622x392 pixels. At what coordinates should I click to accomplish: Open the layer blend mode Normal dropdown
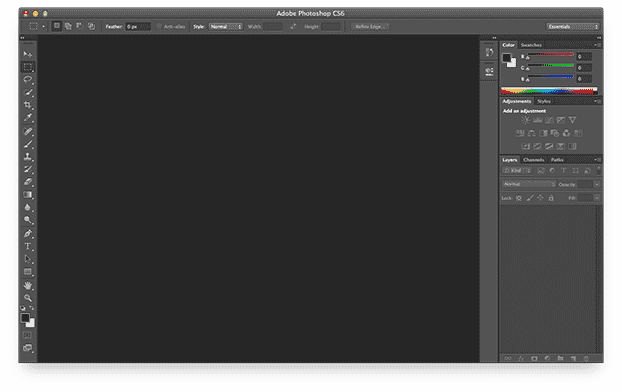[529, 184]
